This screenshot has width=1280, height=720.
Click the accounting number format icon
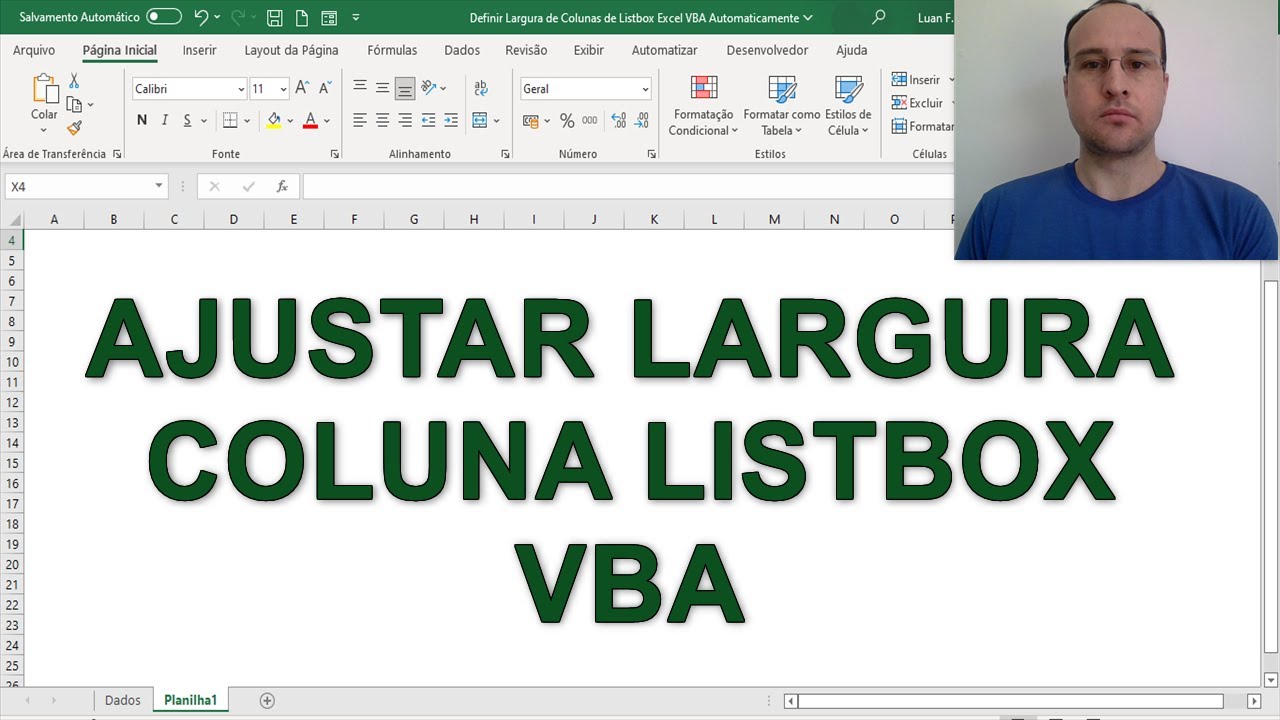click(x=531, y=120)
